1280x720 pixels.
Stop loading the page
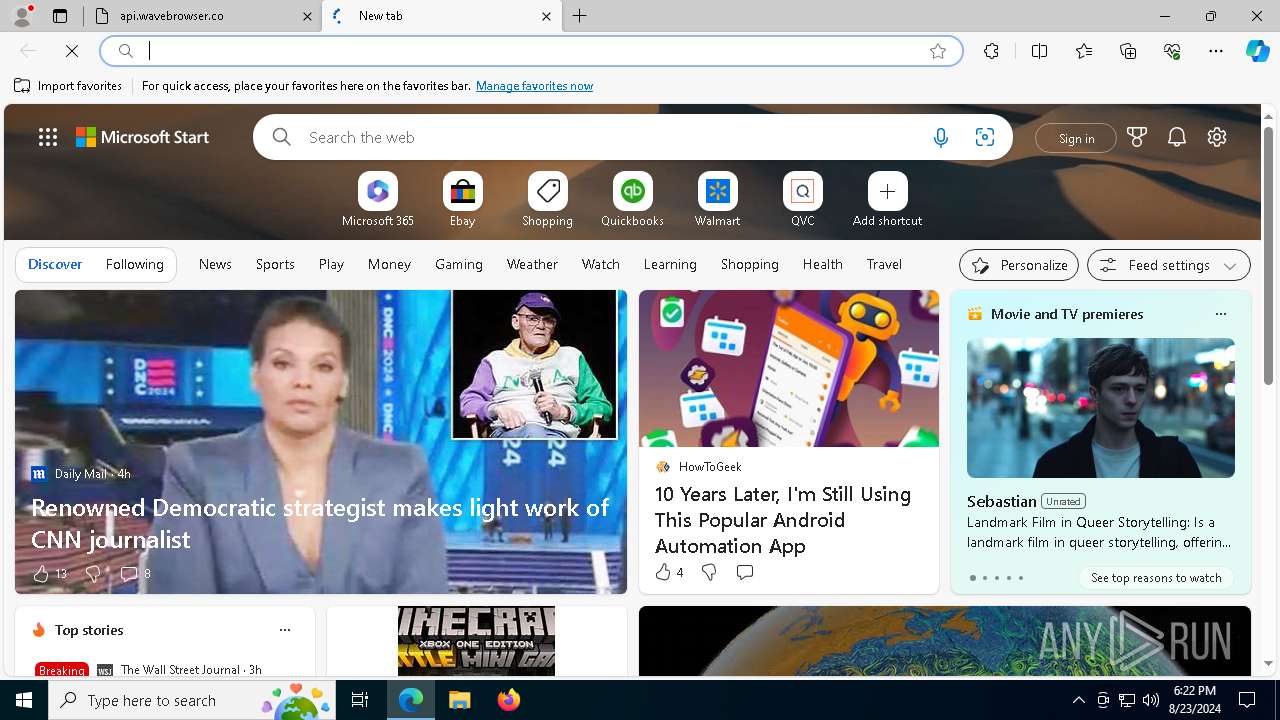(x=72, y=51)
